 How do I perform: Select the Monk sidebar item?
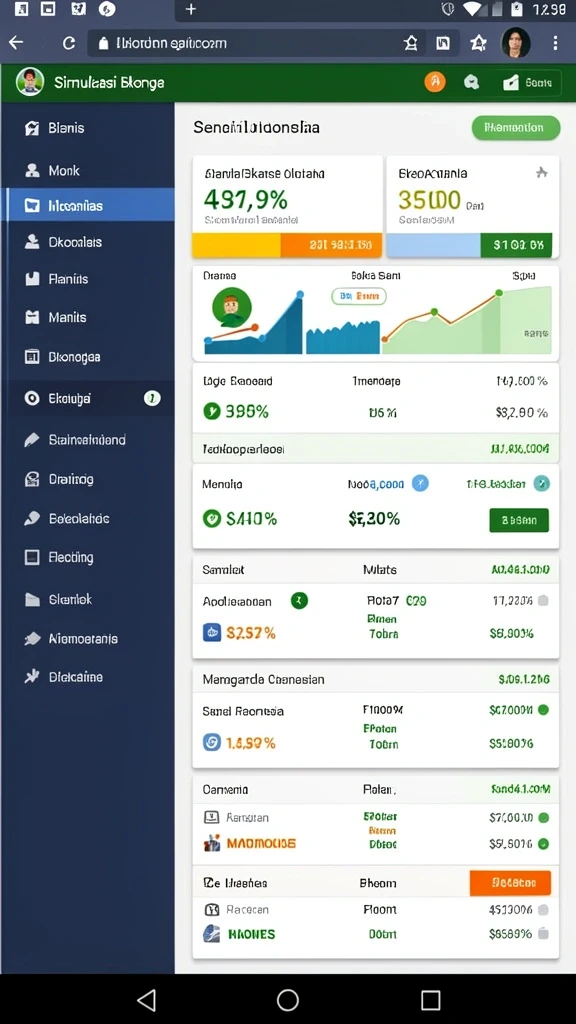(x=88, y=170)
